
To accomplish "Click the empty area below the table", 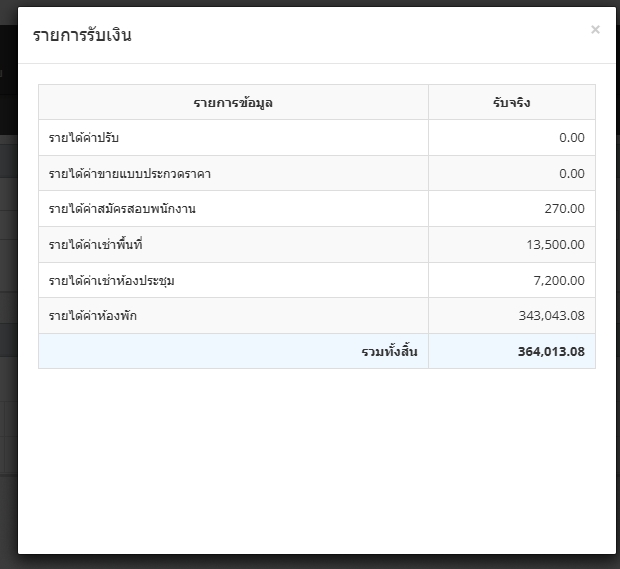I will coord(316,460).
